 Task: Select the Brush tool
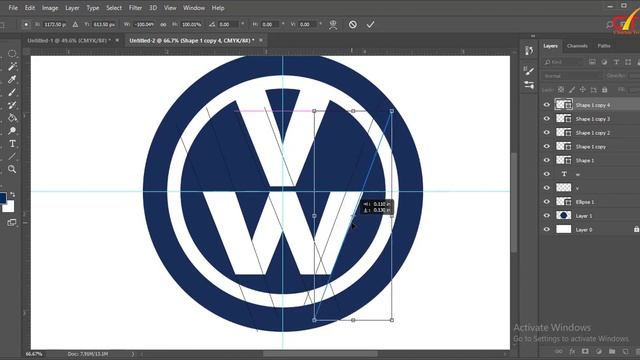click(x=12, y=92)
